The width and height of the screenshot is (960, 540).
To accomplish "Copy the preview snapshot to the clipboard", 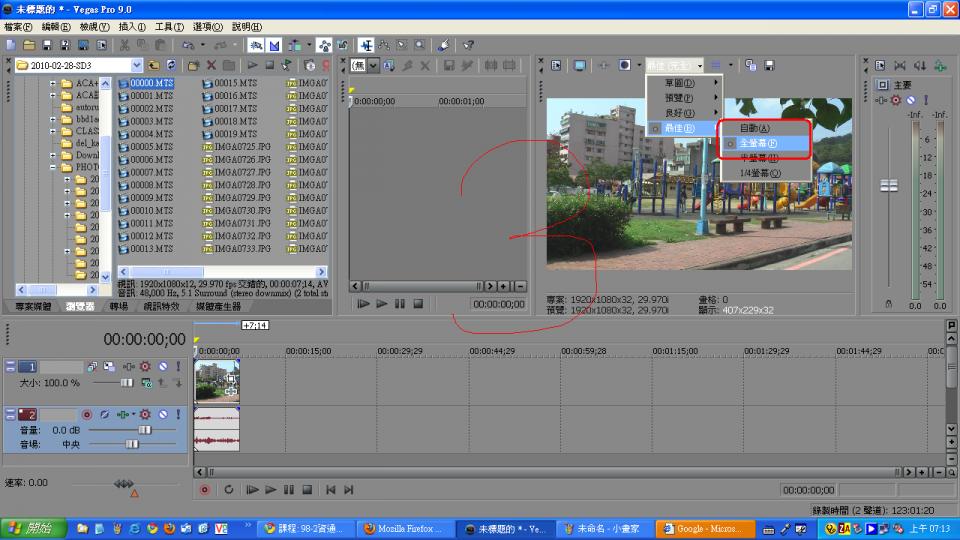I will [x=751, y=65].
